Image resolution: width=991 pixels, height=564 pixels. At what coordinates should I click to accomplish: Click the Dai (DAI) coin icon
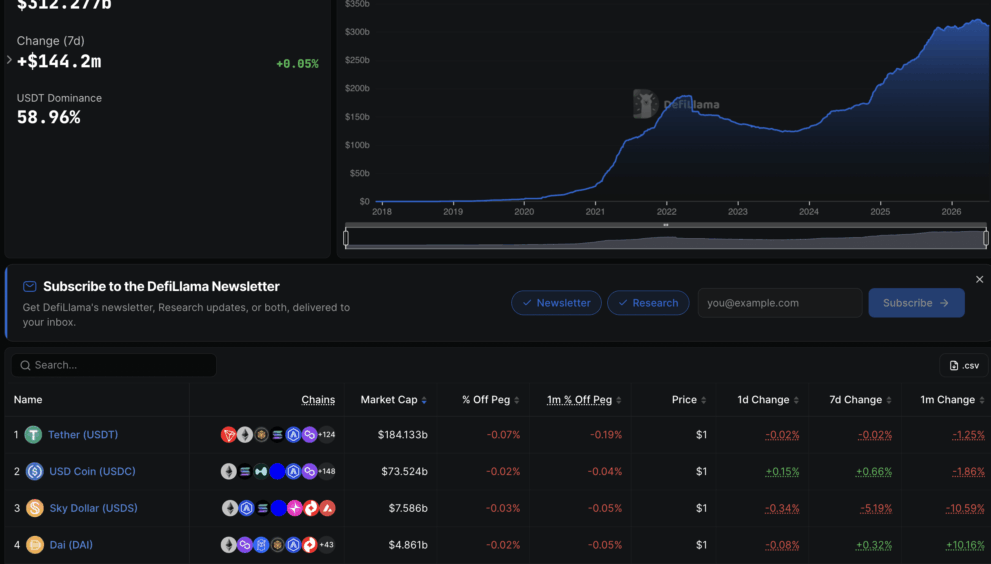[35, 544]
